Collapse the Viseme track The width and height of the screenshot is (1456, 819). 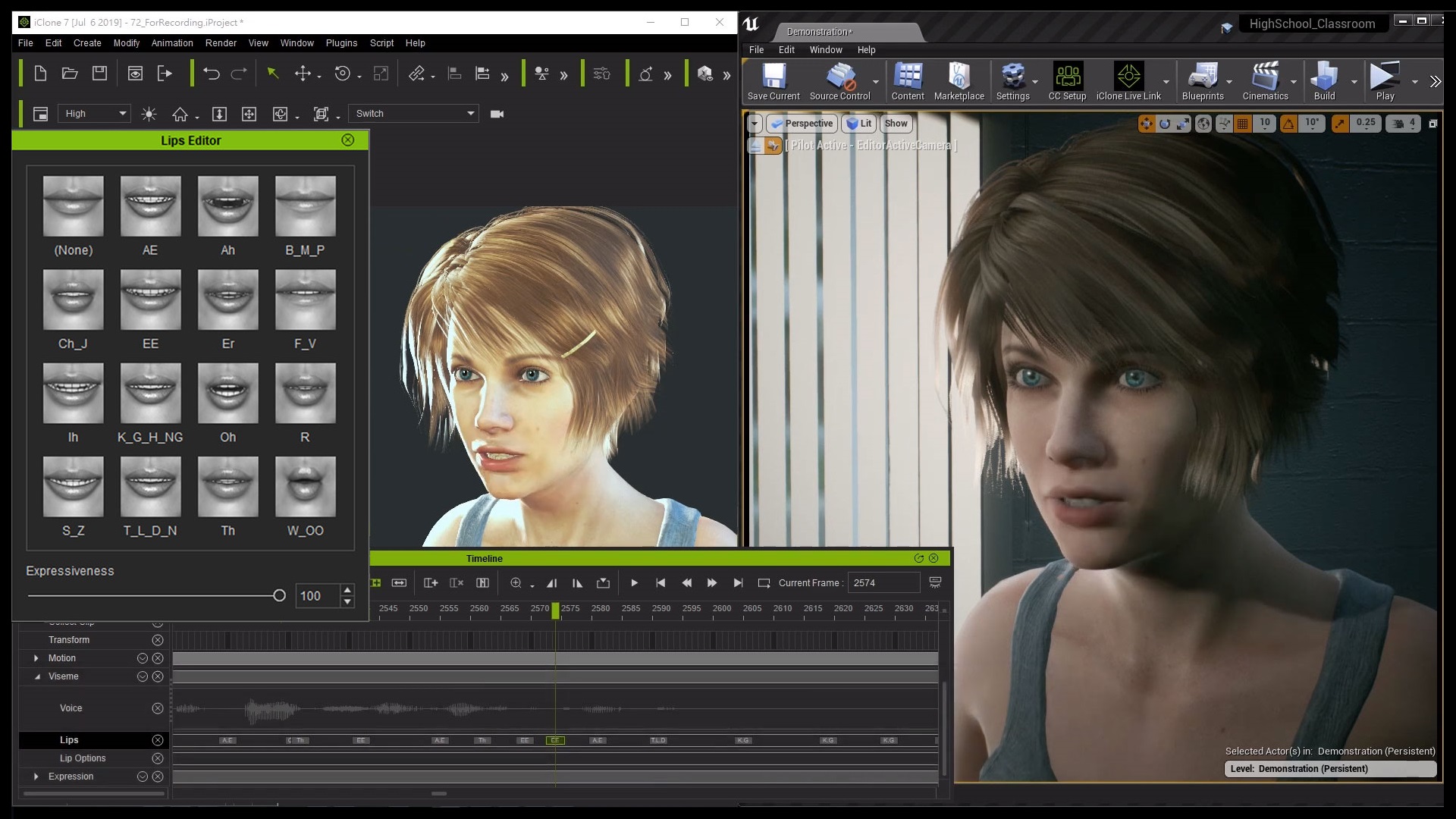[x=36, y=676]
